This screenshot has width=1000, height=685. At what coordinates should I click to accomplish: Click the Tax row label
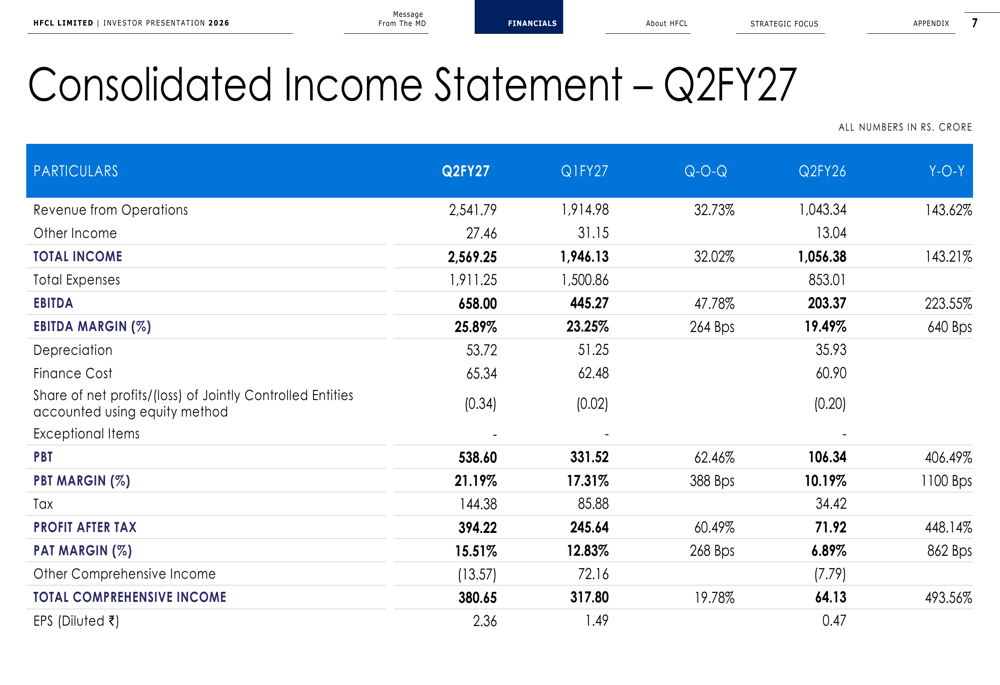pyautogui.click(x=43, y=504)
